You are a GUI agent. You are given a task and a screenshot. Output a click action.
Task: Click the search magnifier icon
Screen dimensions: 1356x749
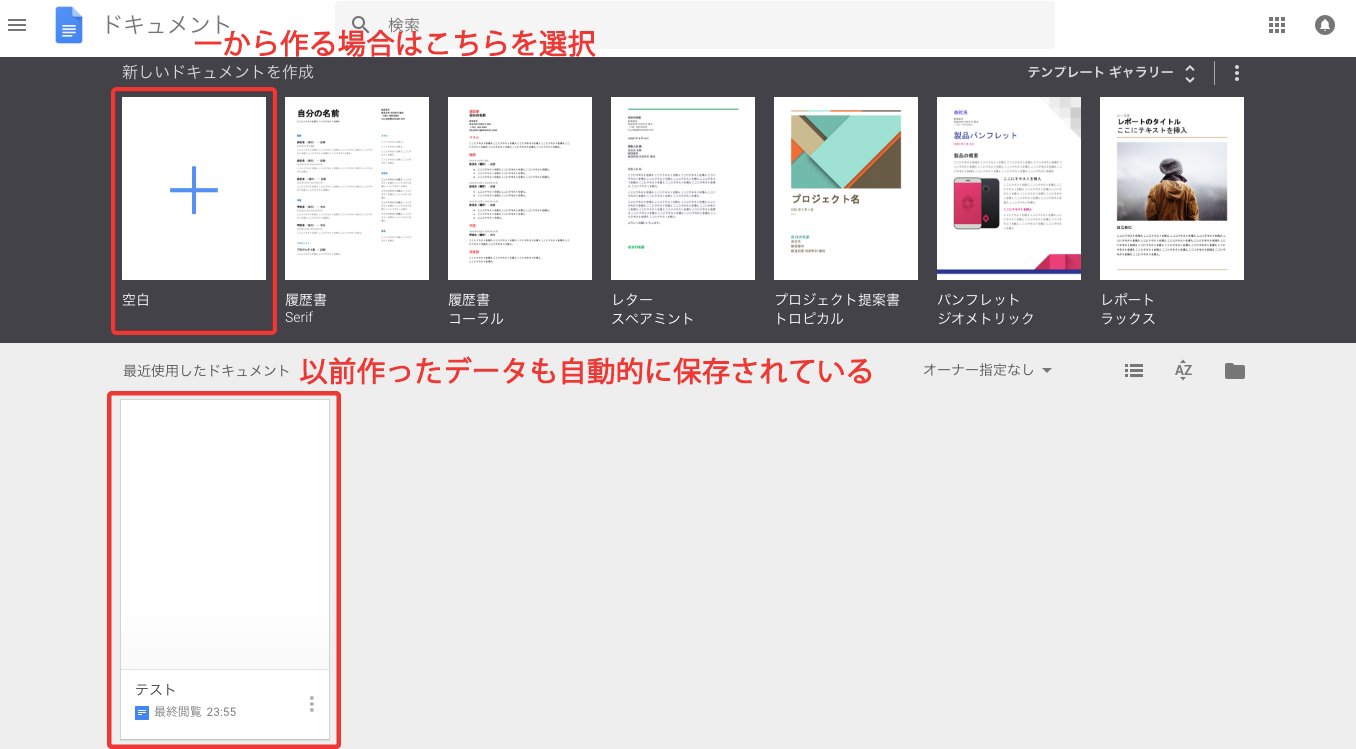pos(360,25)
